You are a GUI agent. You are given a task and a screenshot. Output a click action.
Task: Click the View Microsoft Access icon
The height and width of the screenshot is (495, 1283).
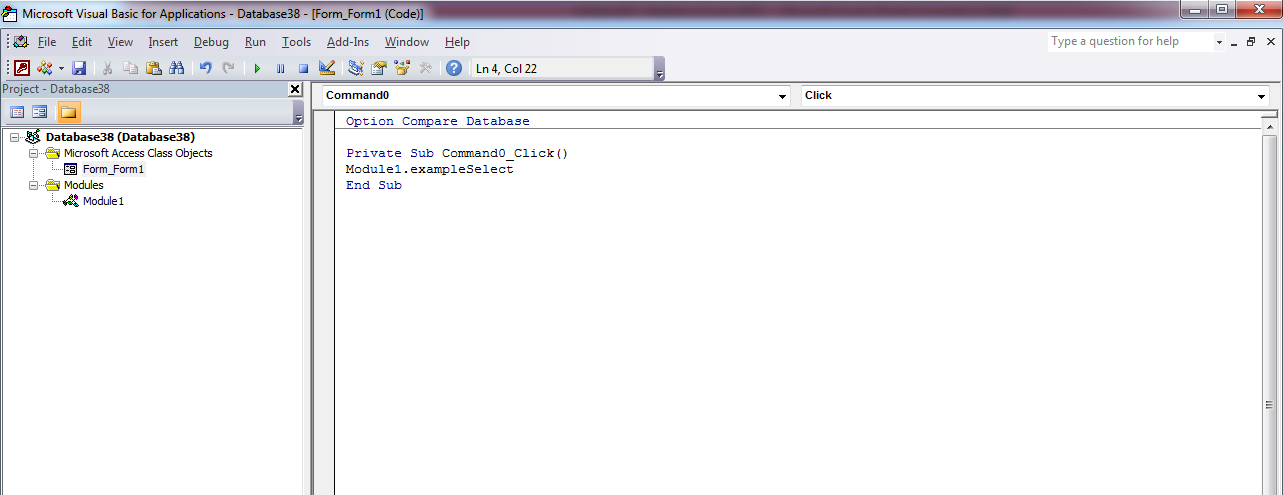[22, 68]
